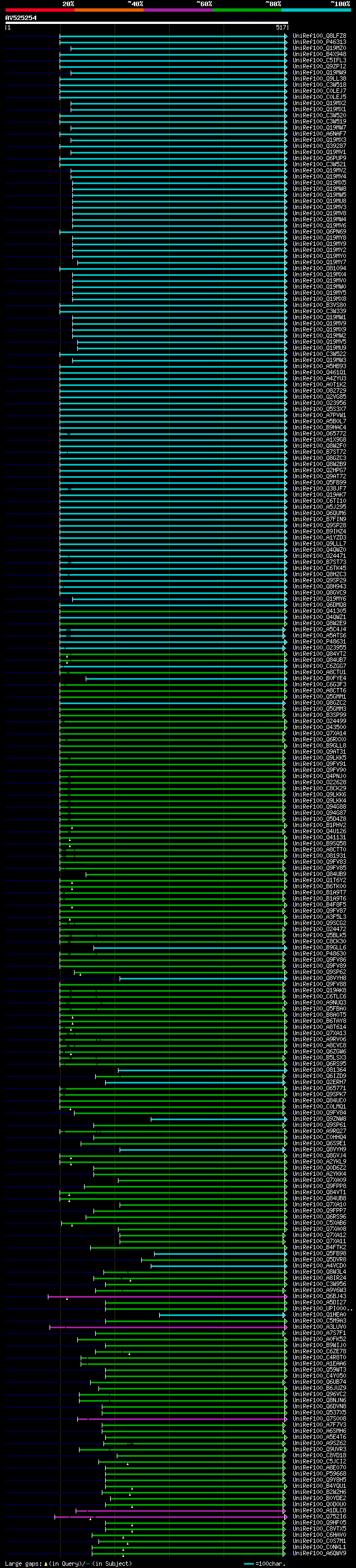Screen dimensions: 356x1568
Task: Open hit UniRef100_B0FYE4
Action: tap(319, 678)
